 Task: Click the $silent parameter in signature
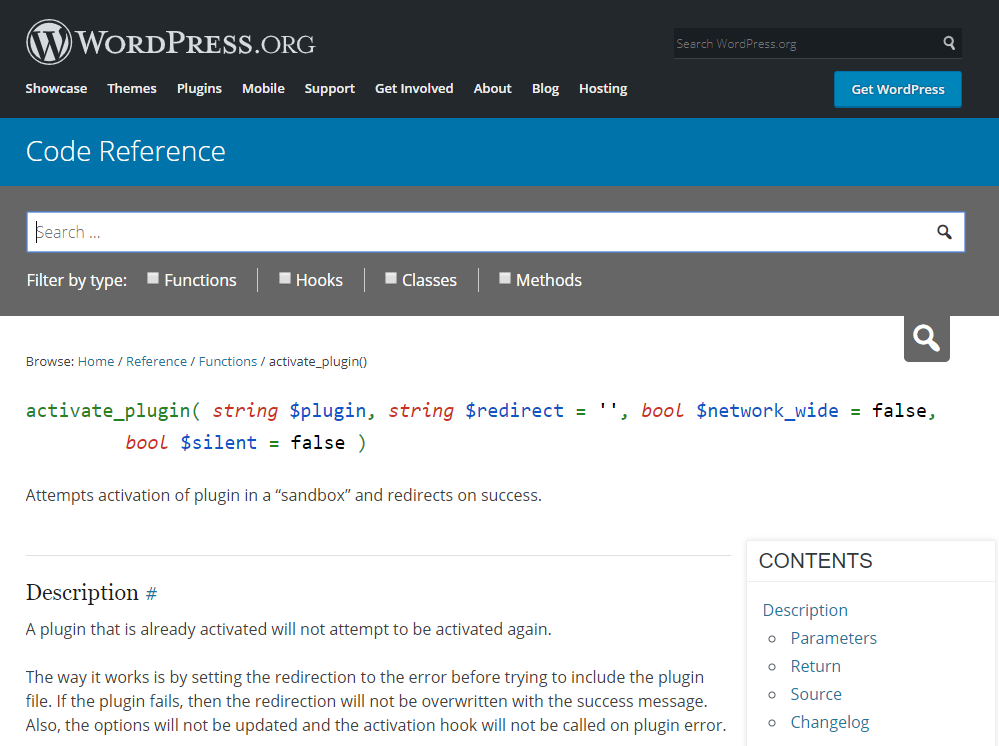219,443
